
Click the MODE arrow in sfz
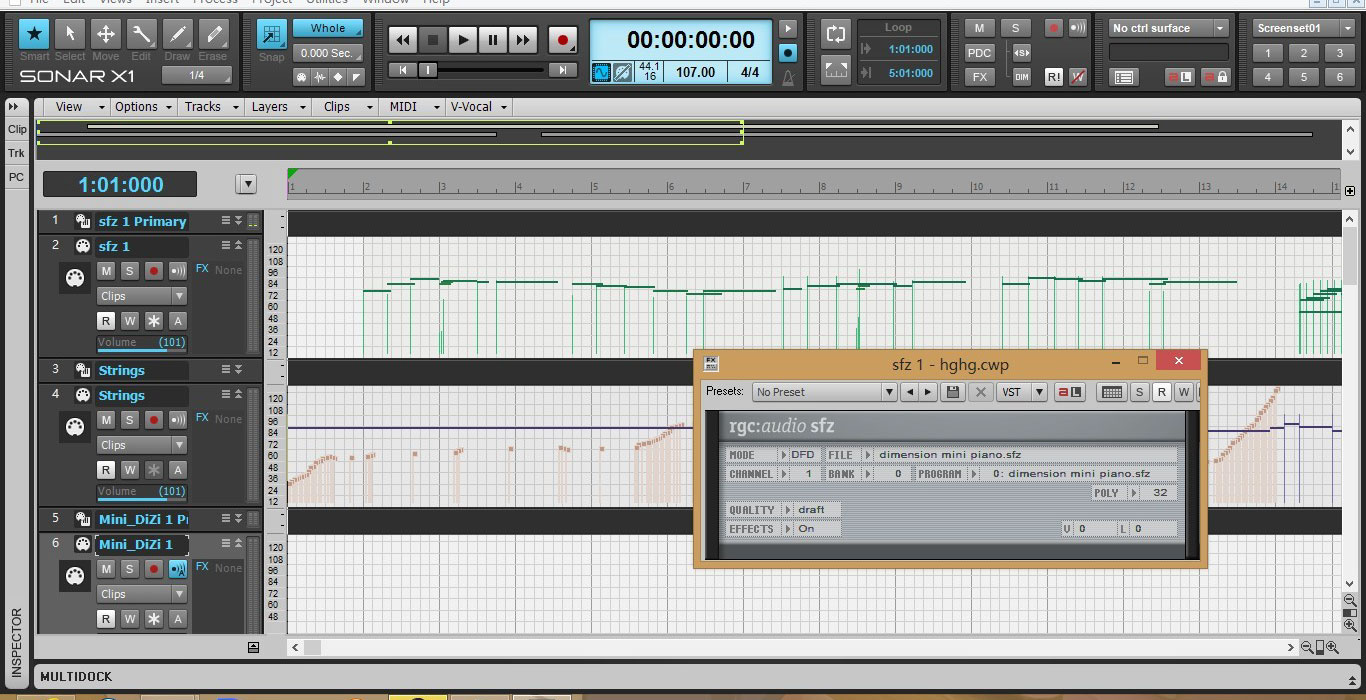pos(783,455)
